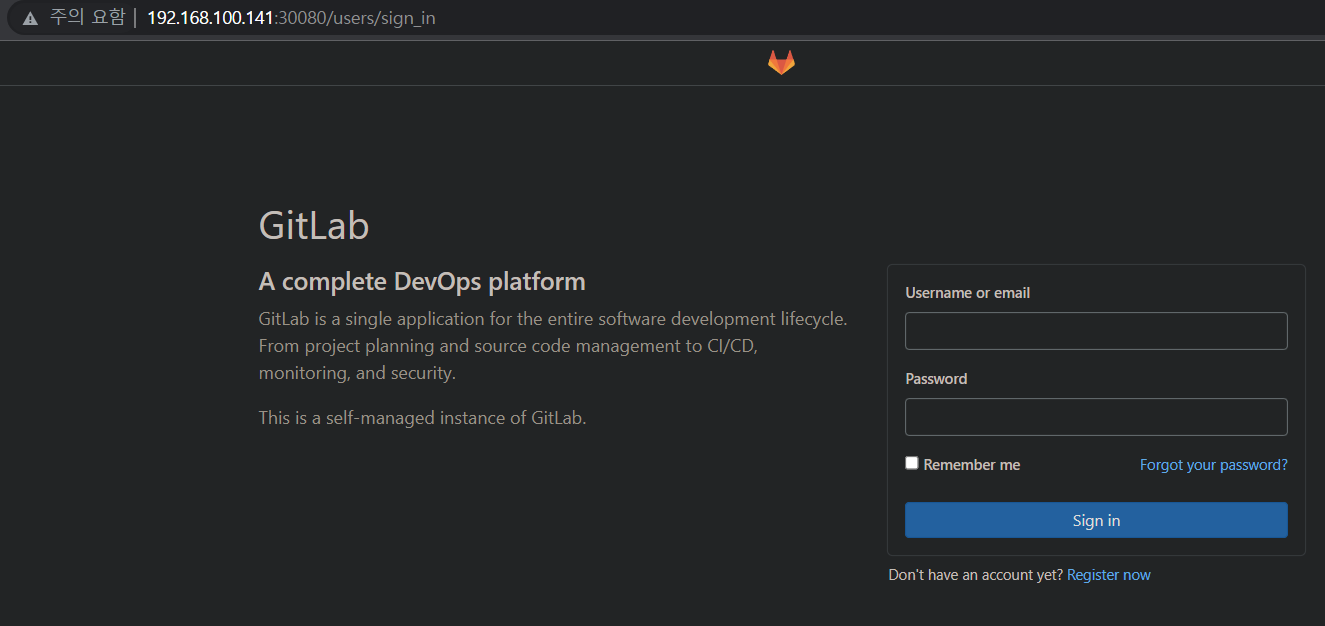
Task: Open the Forgot your password link
Action: 1213,465
